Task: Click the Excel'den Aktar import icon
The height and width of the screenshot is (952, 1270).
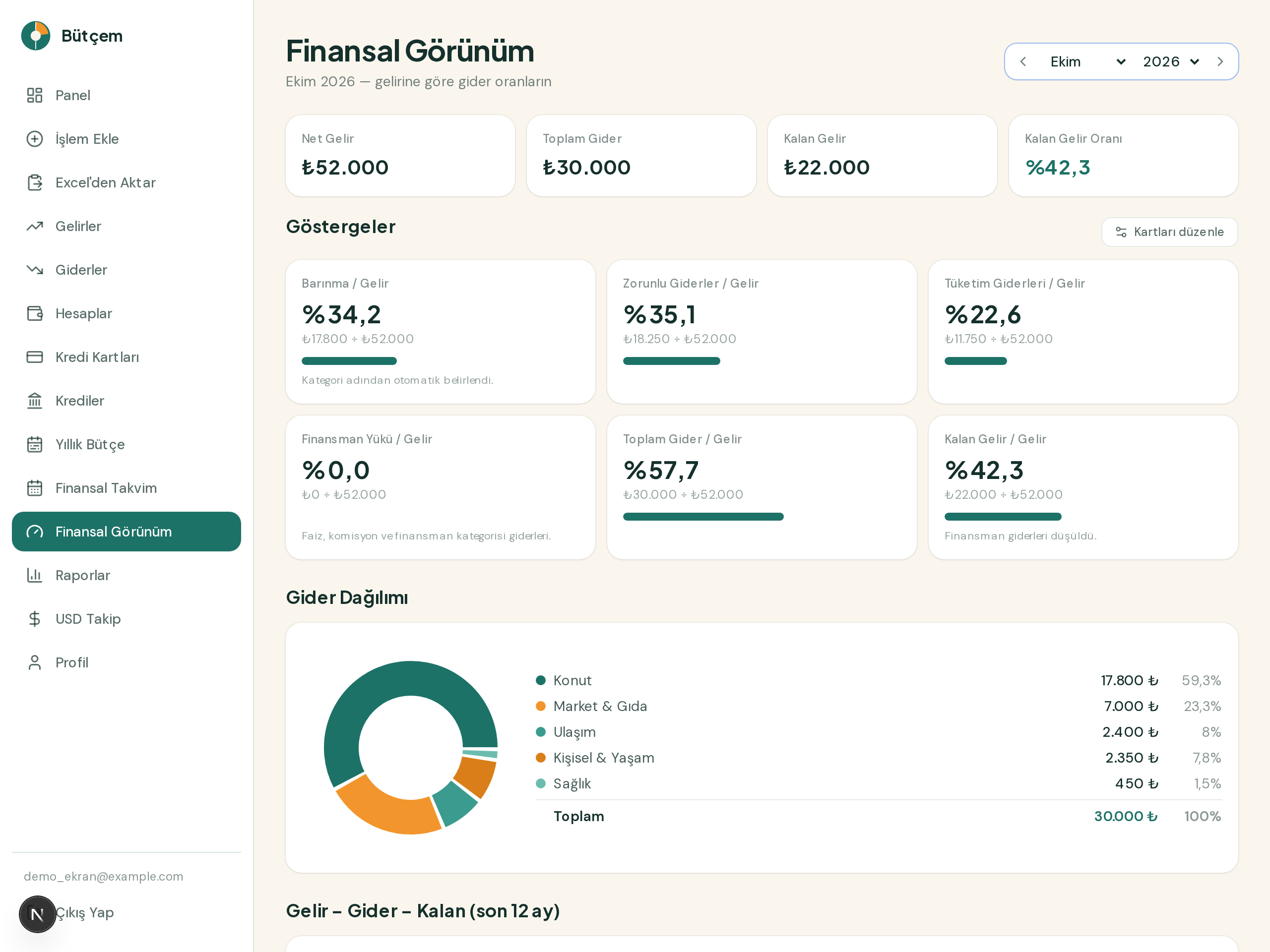Action: 34,182
